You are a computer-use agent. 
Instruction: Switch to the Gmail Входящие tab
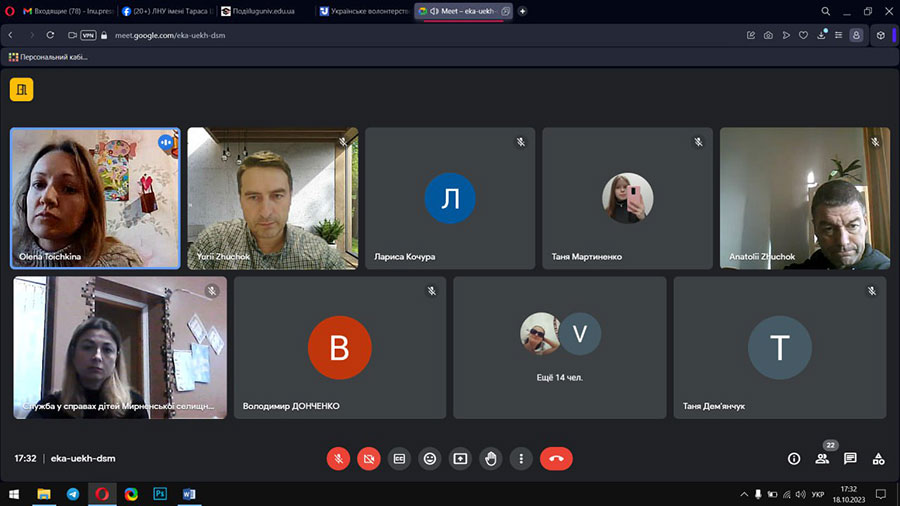(68, 11)
